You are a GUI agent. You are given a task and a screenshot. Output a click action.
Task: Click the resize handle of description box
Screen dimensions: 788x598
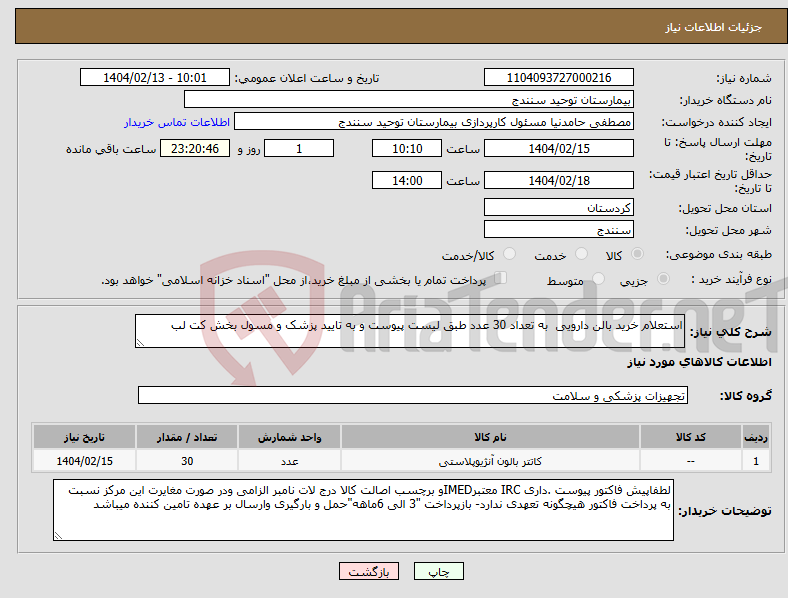[x=140, y=343]
